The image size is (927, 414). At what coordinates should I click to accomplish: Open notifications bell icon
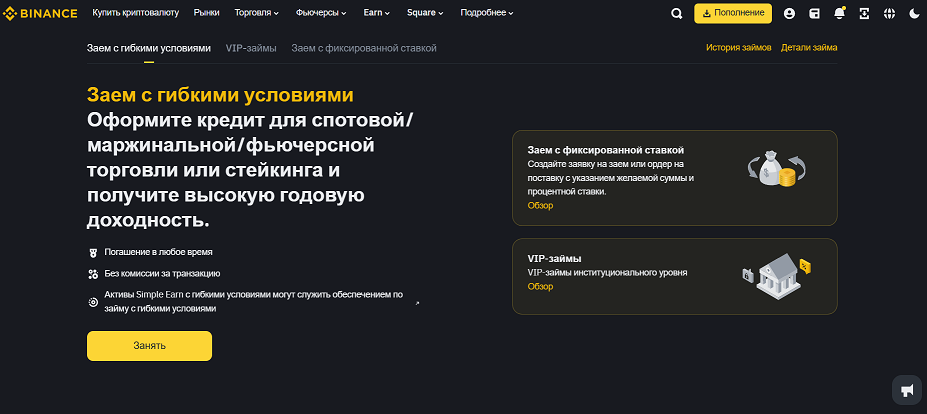coord(840,13)
